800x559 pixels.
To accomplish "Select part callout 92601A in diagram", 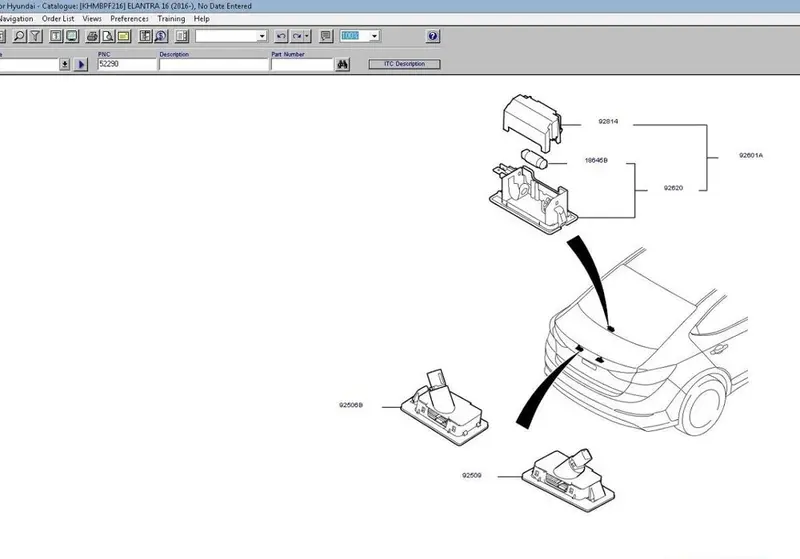I will (x=751, y=155).
